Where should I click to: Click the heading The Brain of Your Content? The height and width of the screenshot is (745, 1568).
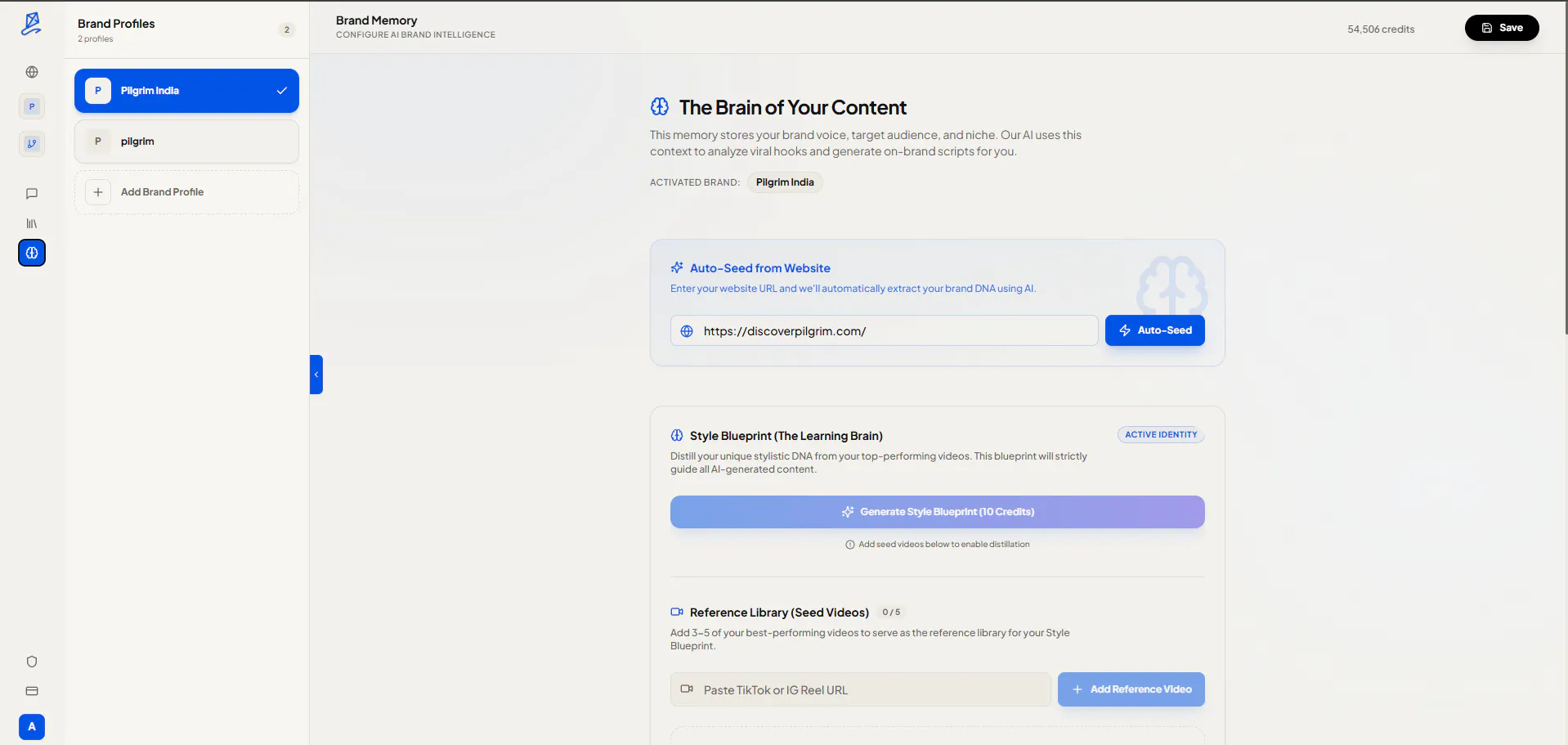pos(793,107)
